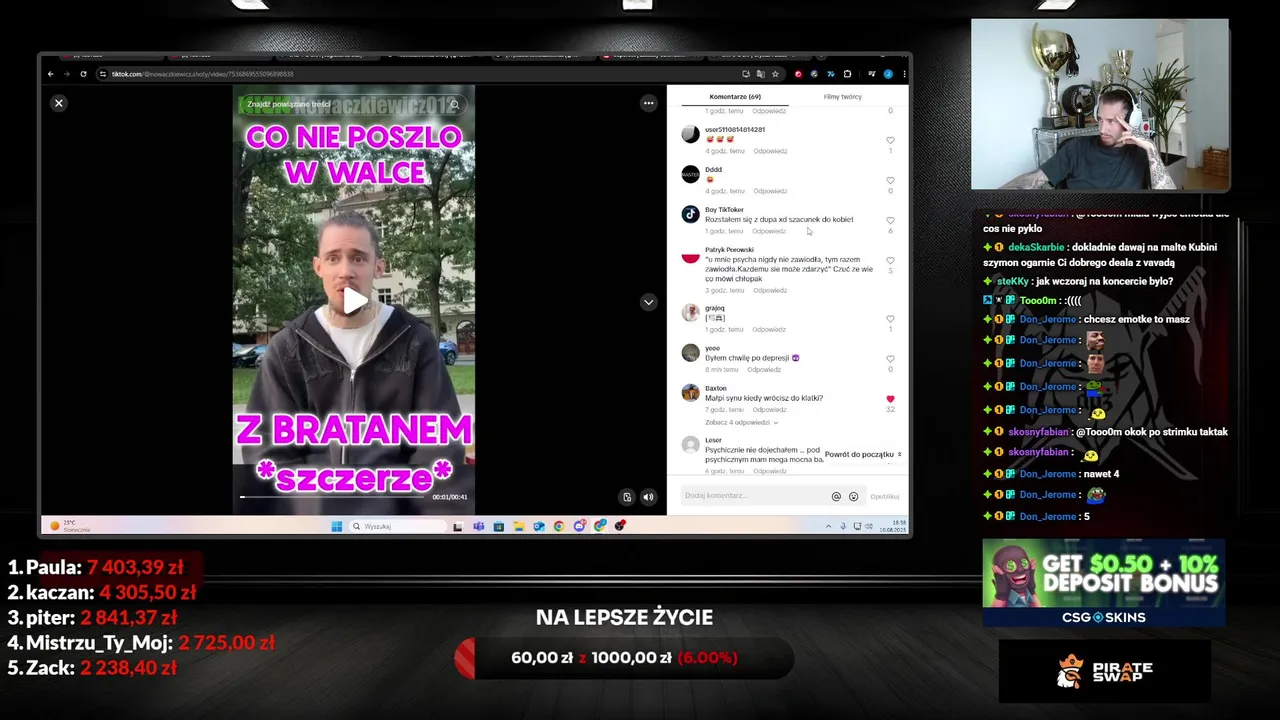Open skosnyfabian's name beside '@Tooo0m okok po strimku taktak'
This screenshot has height=720, width=1280.
tap(1038, 432)
